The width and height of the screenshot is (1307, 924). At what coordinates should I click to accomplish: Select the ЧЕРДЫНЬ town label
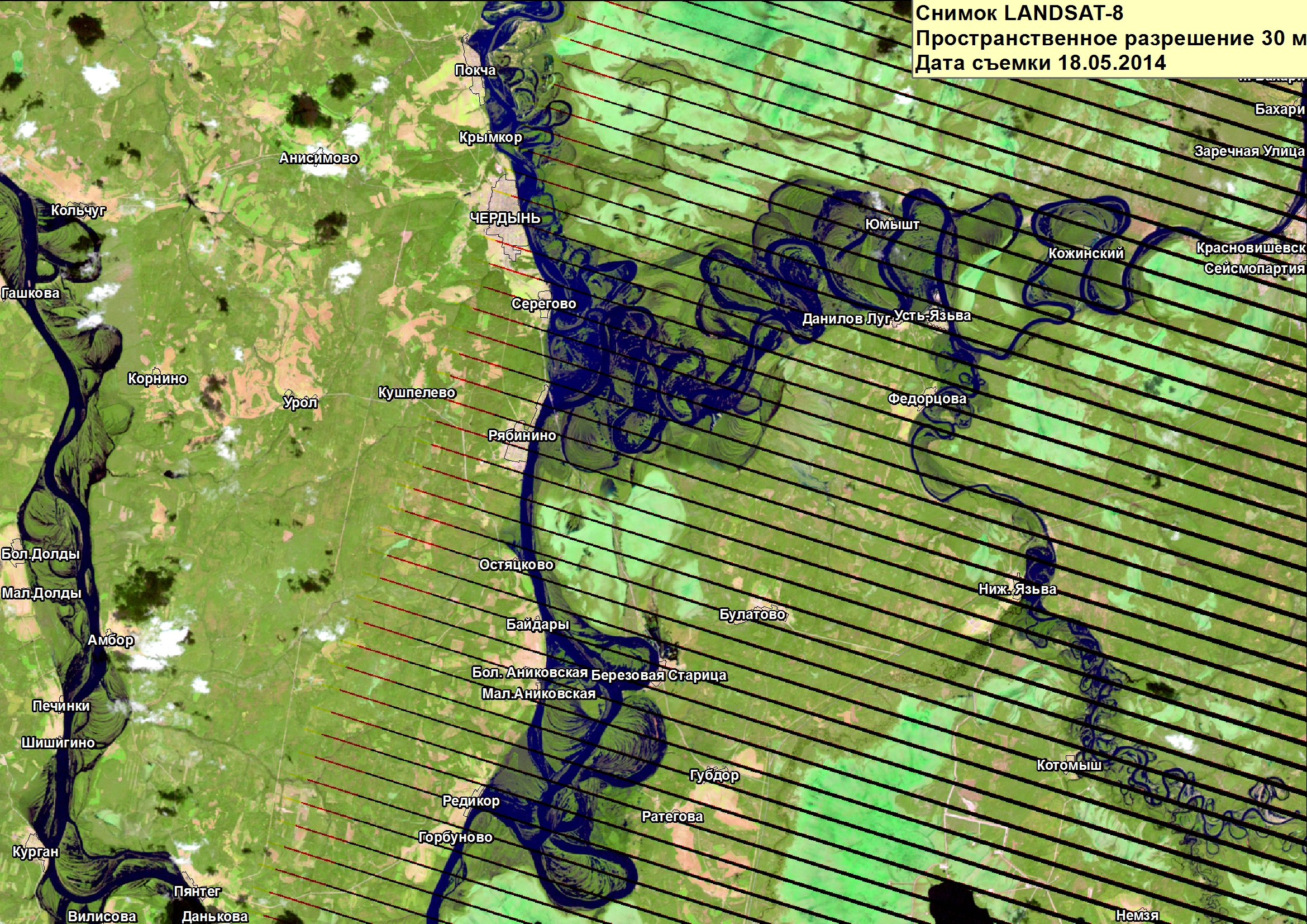pos(505,218)
